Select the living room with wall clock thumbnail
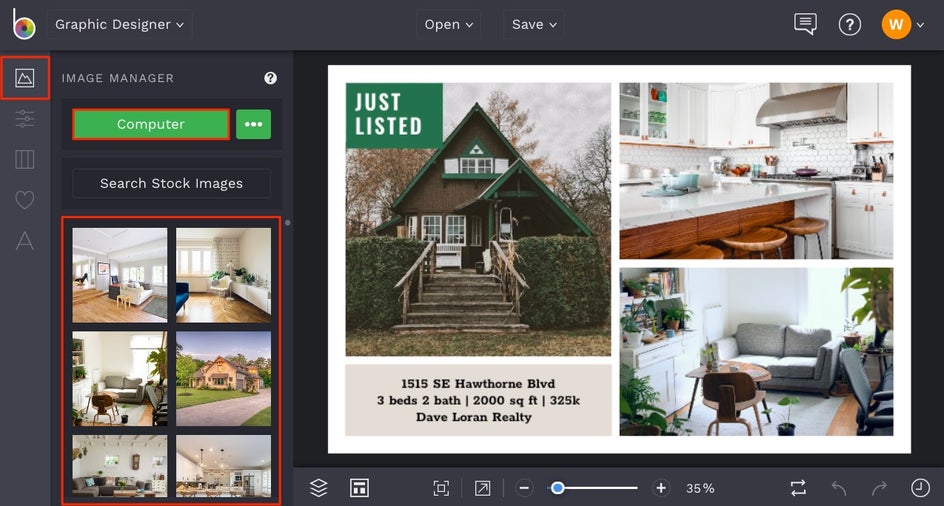 click(x=120, y=466)
